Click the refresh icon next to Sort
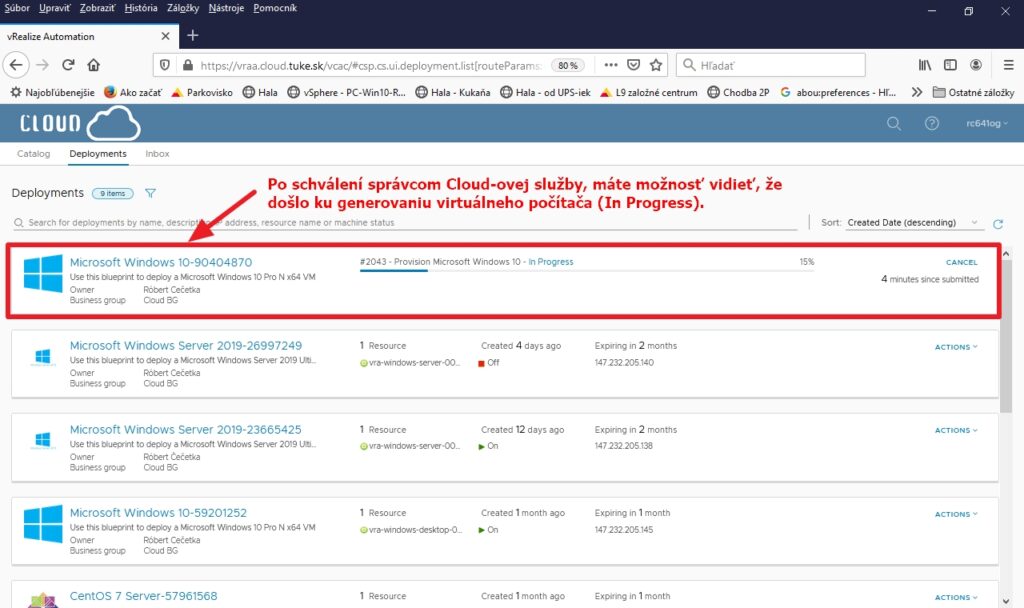Image resolution: width=1024 pixels, height=608 pixels. click(997, 224)
